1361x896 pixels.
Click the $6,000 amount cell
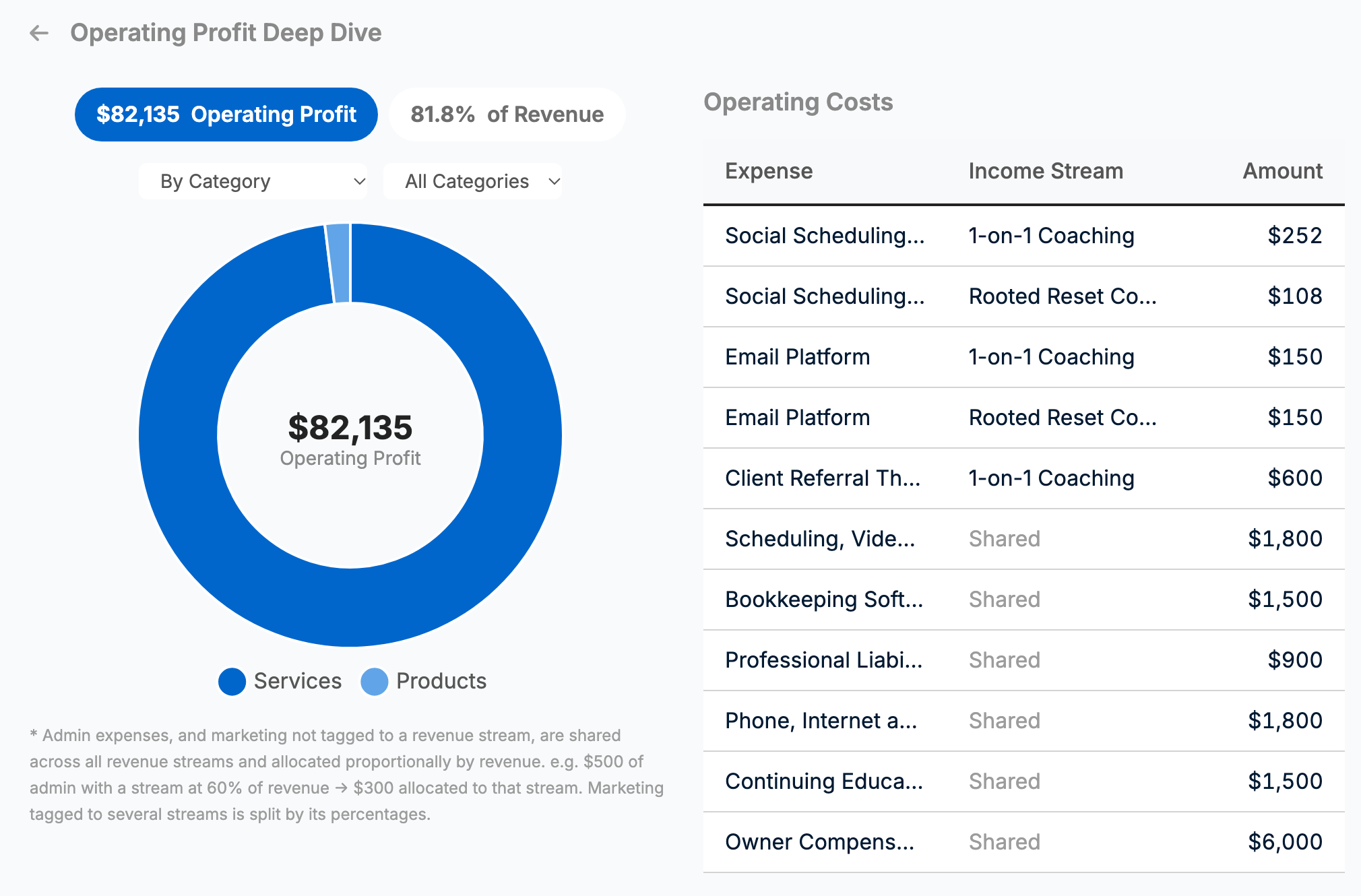coord(1285,842)
